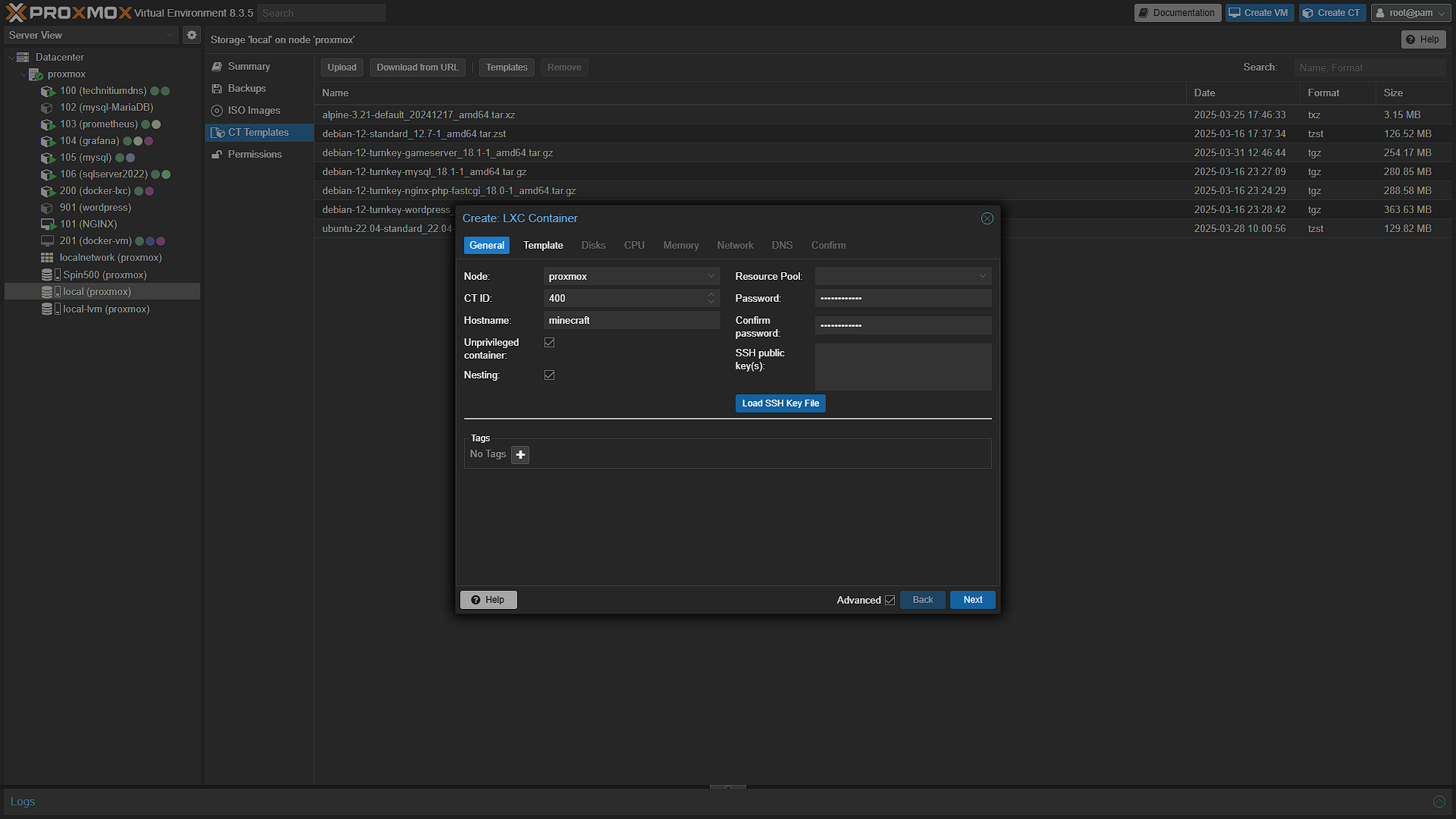This screenshot has width=1456, height=819.
Task: Select container 100 (technitiumdns) icon
Action: (48, 91)
